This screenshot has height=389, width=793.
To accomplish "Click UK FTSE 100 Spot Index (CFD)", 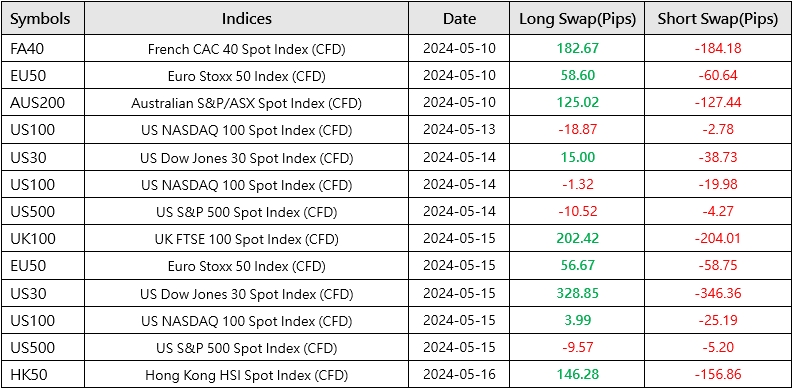I will (247, 239).
